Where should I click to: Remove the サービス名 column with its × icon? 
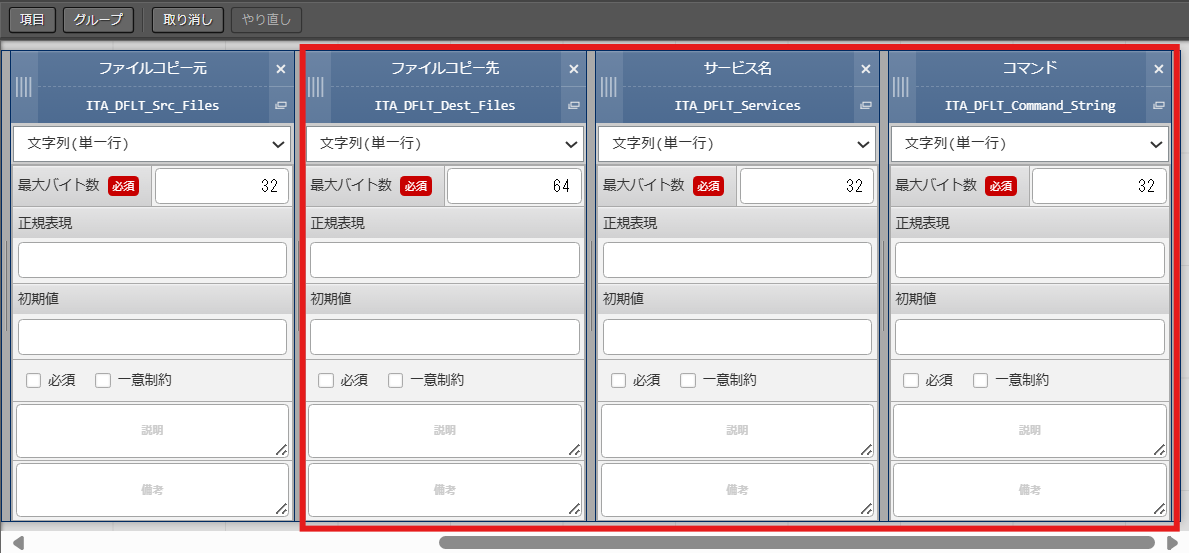coord(866,69)
